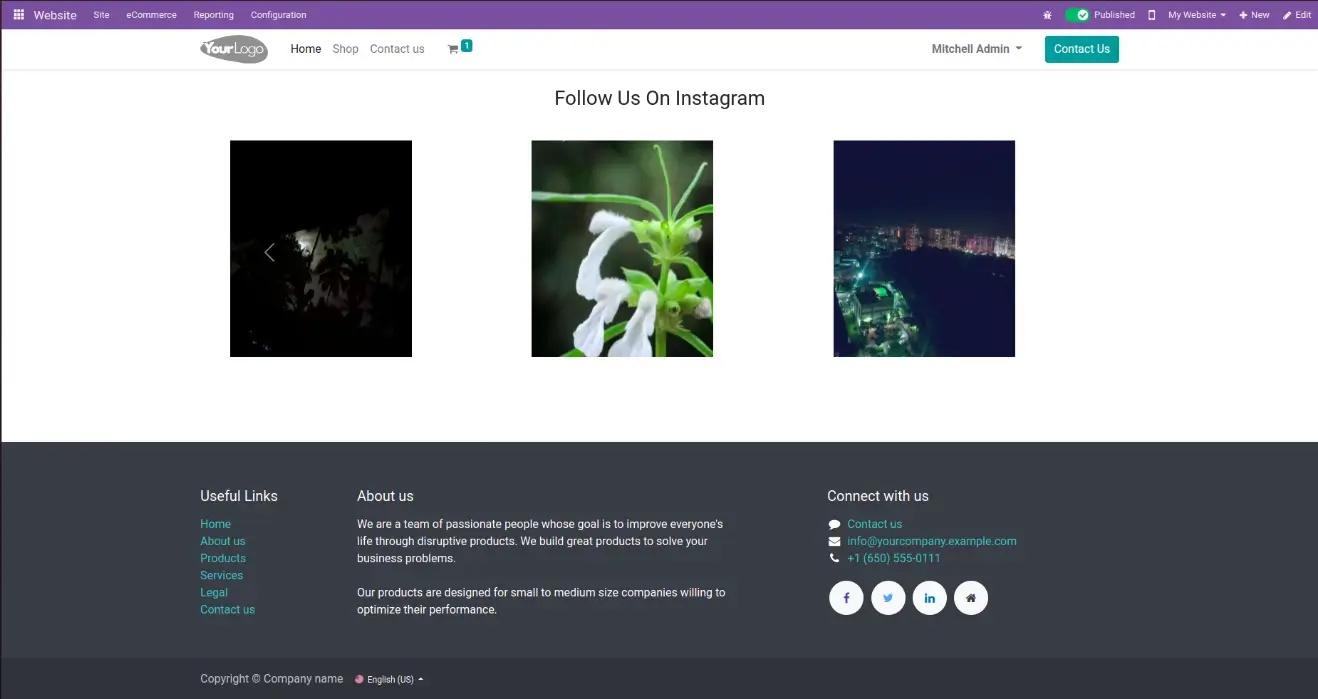
Task: Open the Mitchell Admin account menu
Action: pyautogui.click(x=976, y=48)
